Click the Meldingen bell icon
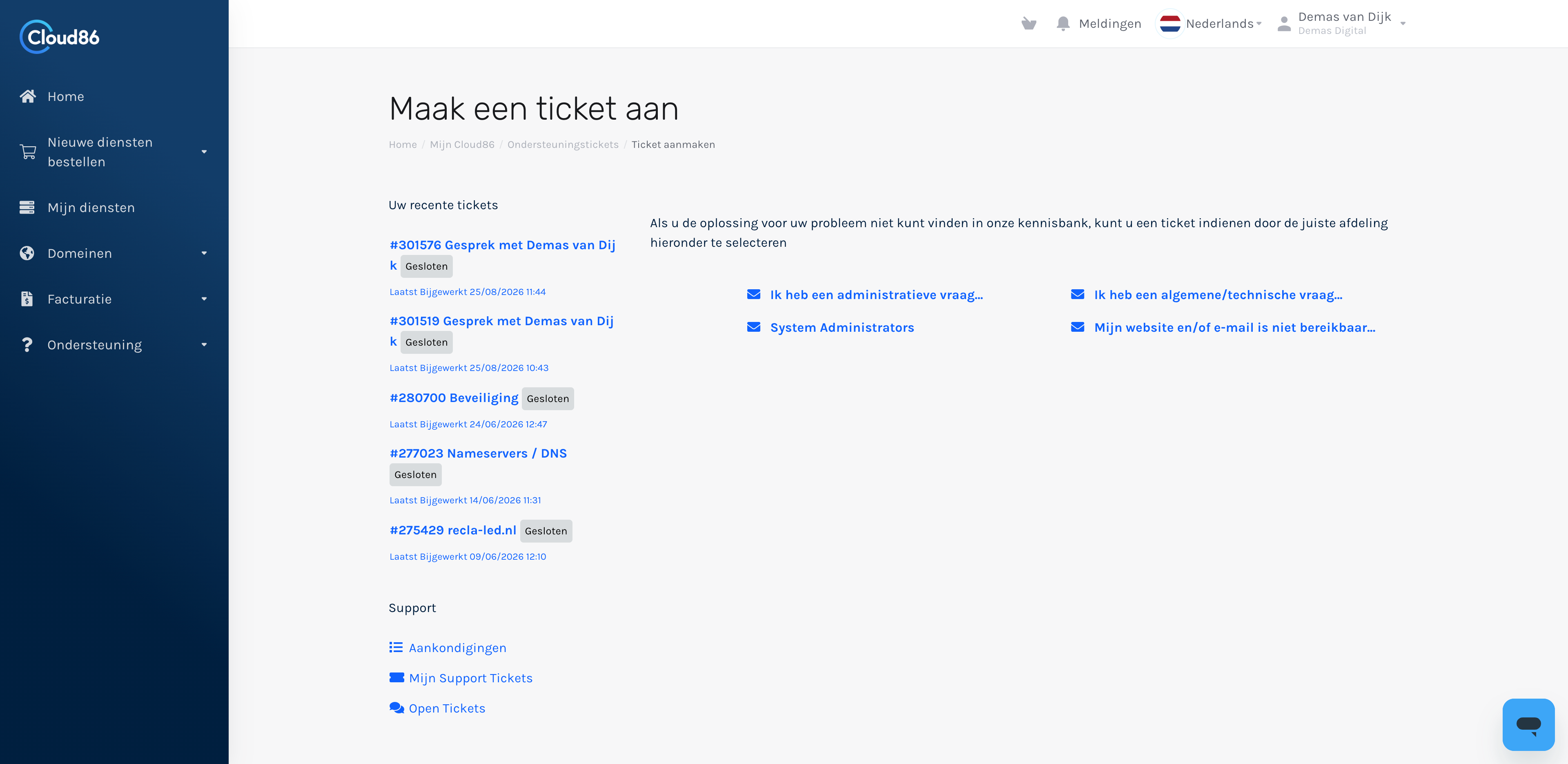Screen dimensions: 1568x764 [x=1063, y=24]
